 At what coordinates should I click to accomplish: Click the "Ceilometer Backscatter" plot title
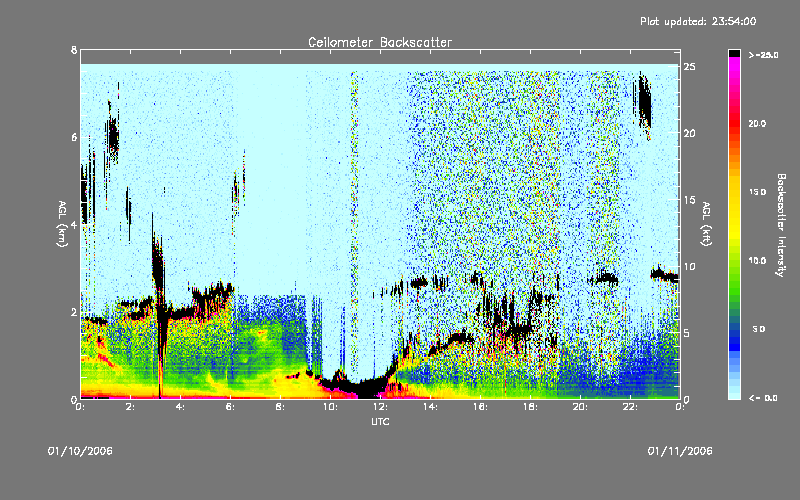coord(380,42)
